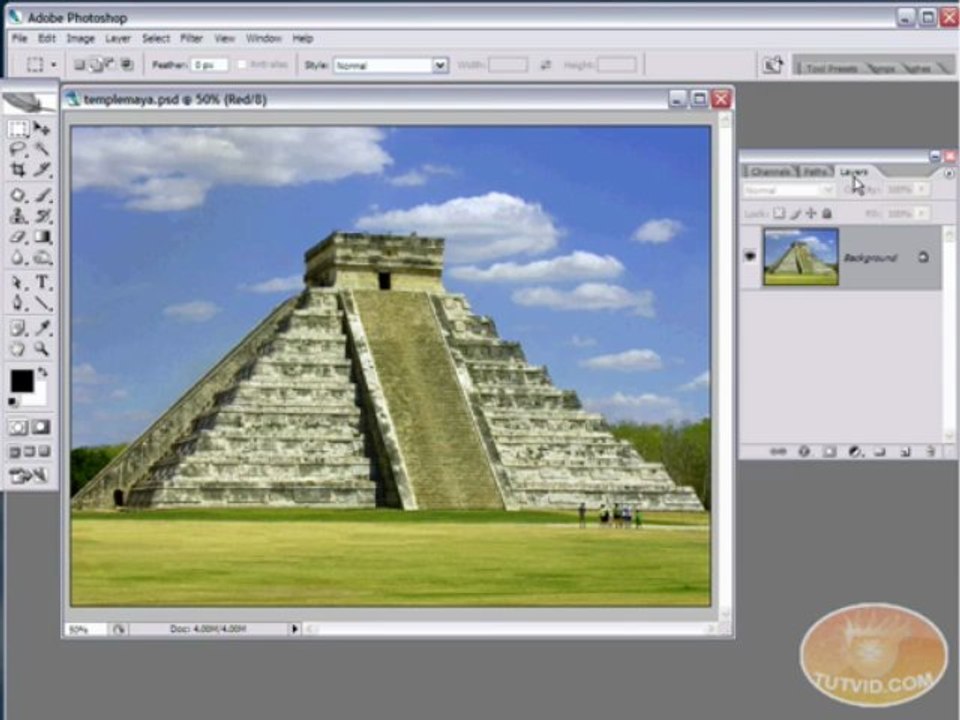
Task: Toggle Lock transparent pixels in Layers panel
Action: (779, 213)
